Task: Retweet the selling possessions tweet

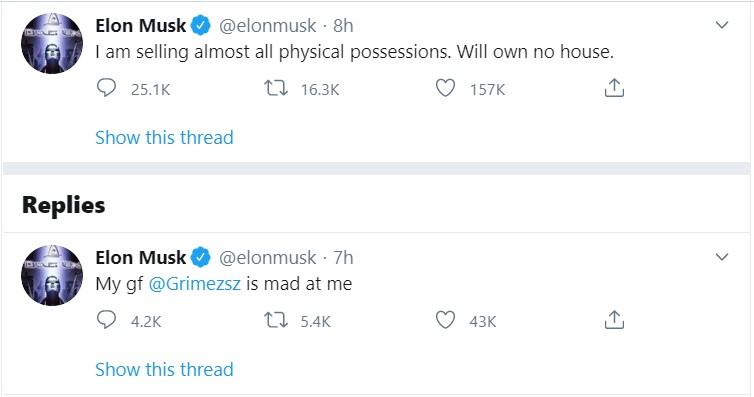Action: point(276,88)
